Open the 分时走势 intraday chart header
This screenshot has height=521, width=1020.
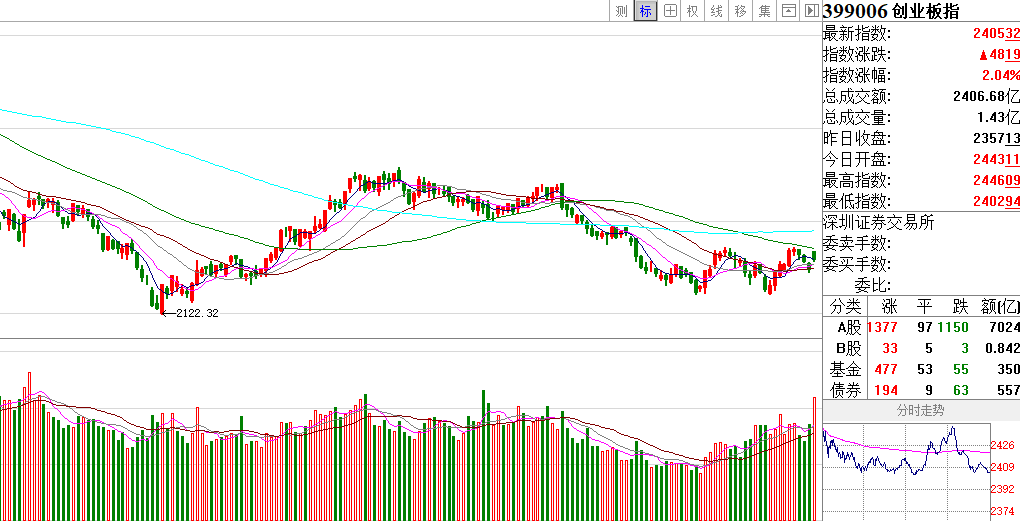click(x=920, y=410)
